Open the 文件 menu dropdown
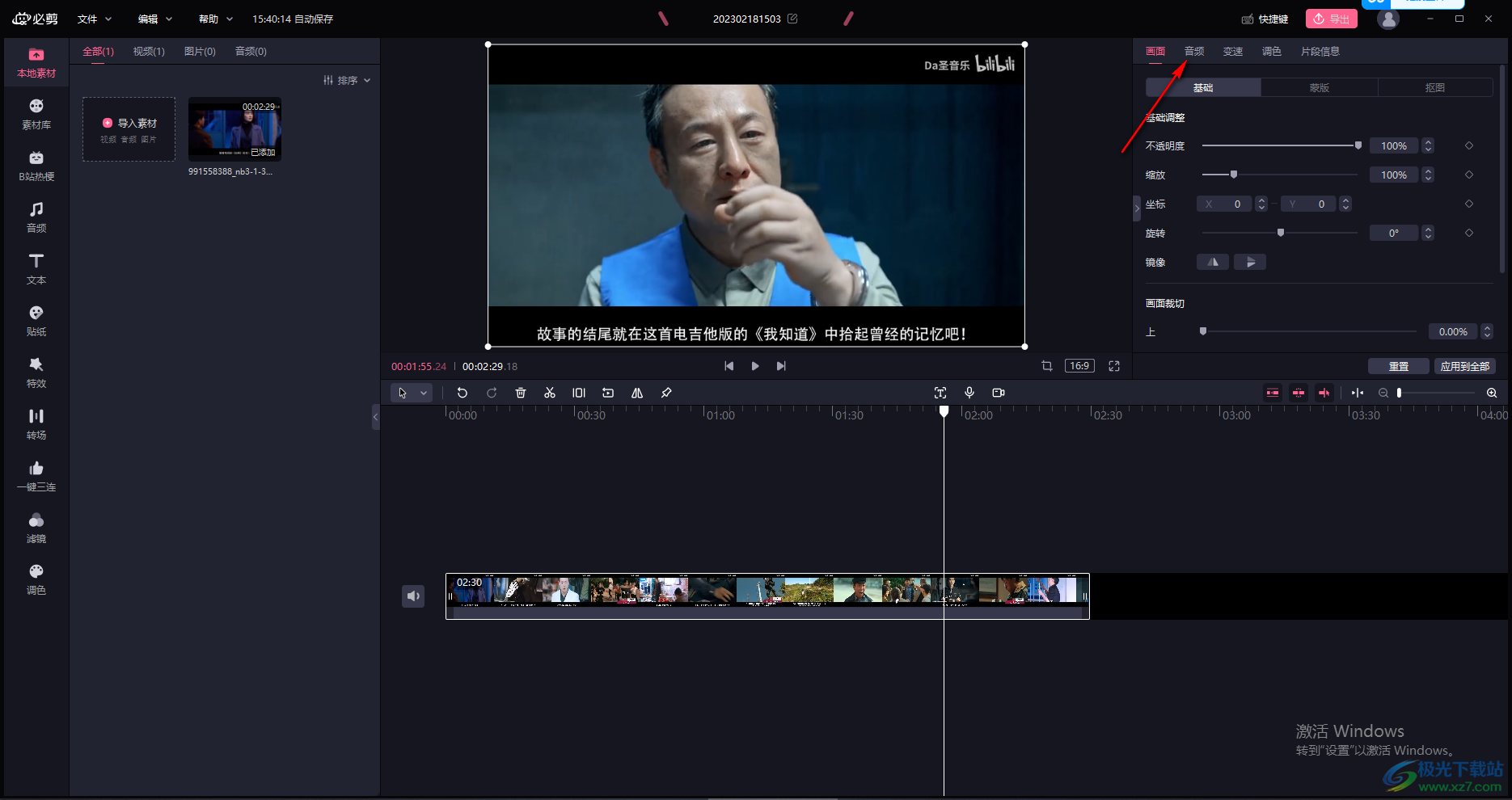The image size is (1512, 800). pyautogui.click(x=95, y=19)
